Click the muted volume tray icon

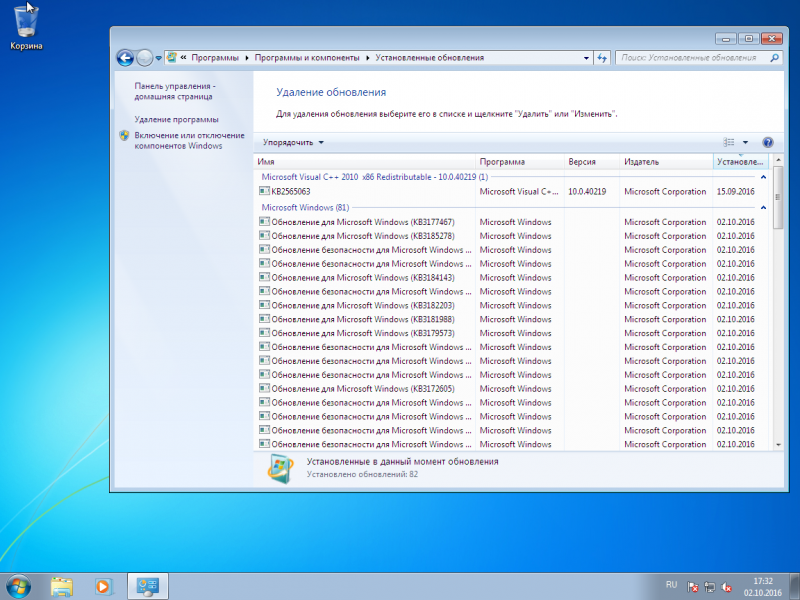(727, 587)
